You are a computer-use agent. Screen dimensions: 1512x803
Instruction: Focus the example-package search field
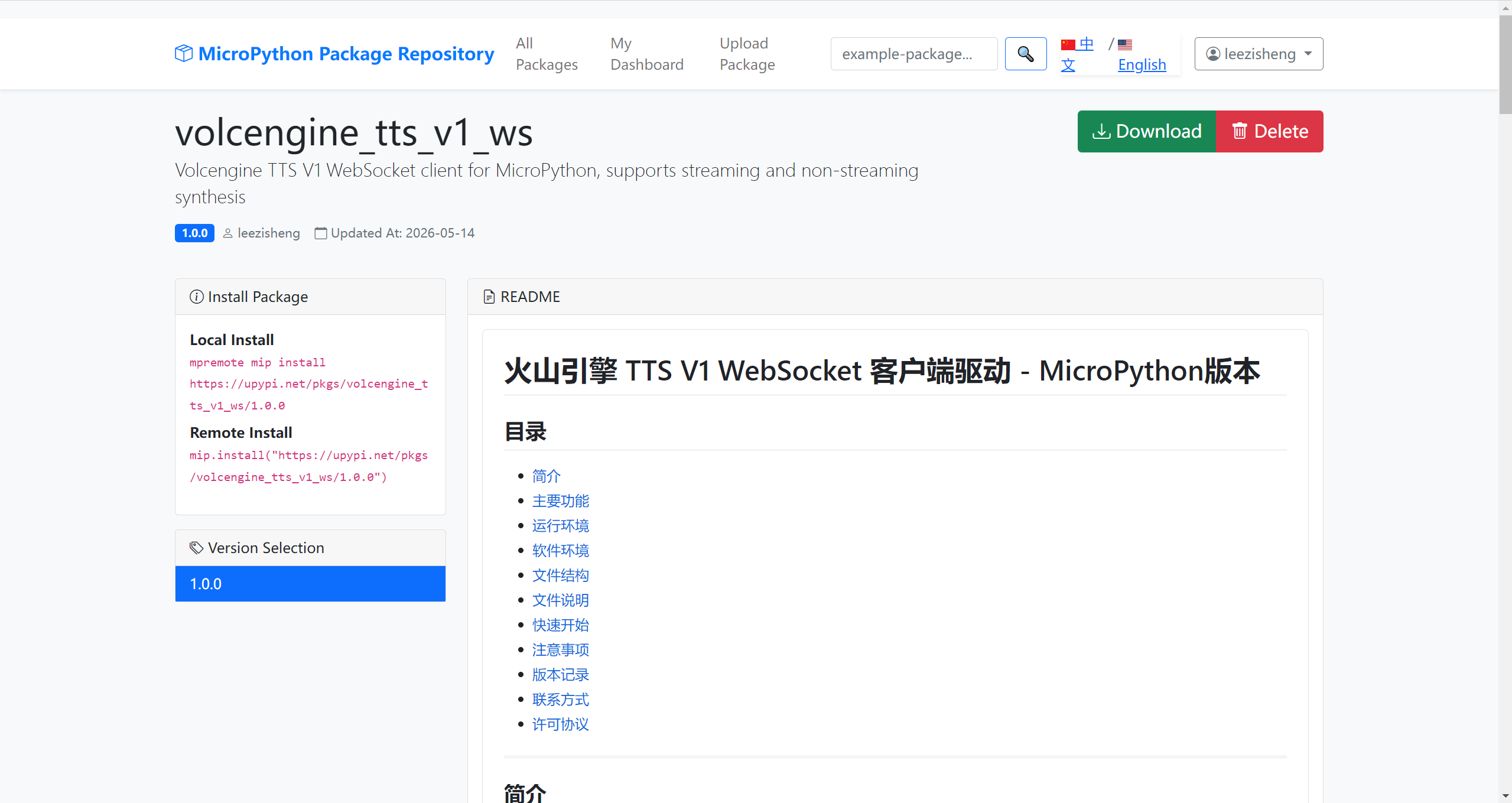click(x=913, y=54)
